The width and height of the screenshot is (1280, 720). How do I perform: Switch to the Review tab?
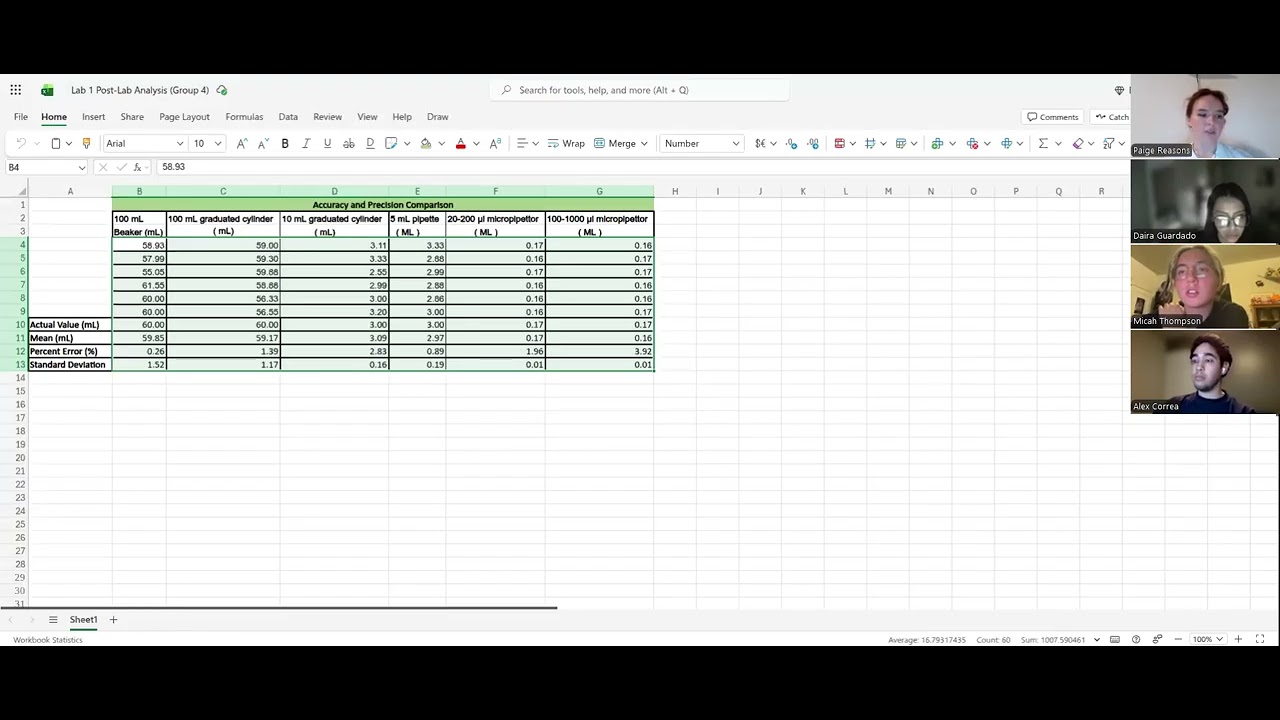(x=327, y=117)
